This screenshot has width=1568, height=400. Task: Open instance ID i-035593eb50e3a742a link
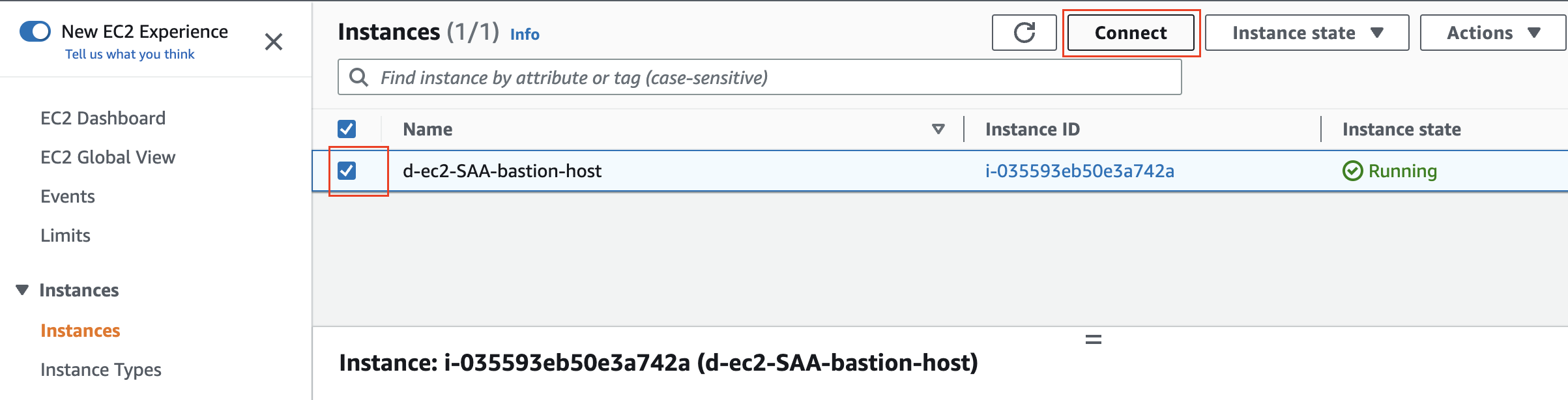1079,171
